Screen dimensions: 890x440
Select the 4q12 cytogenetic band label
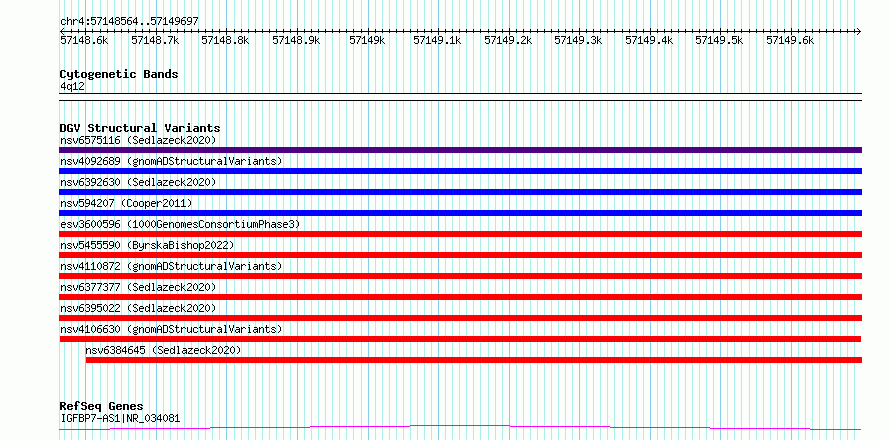pos(72,86)
